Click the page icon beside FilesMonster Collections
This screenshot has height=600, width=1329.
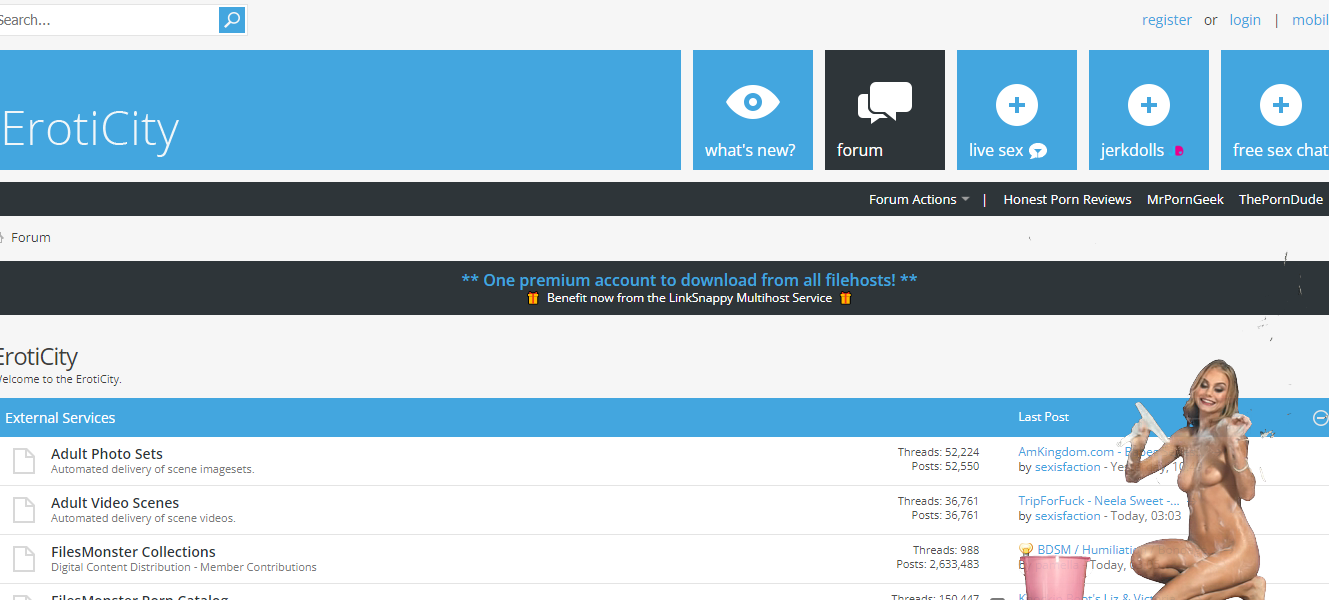pos(23,559)
